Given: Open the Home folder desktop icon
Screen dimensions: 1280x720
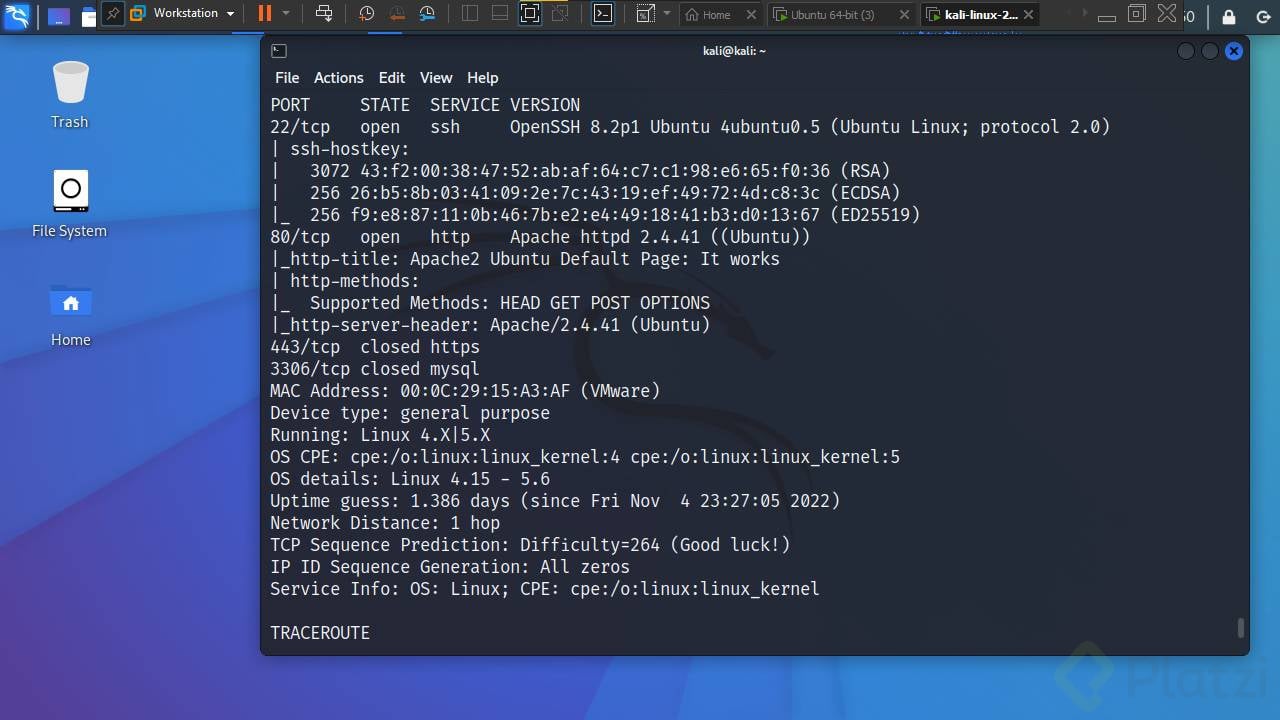Looking at the screenshot, I should tap(71, 314).
